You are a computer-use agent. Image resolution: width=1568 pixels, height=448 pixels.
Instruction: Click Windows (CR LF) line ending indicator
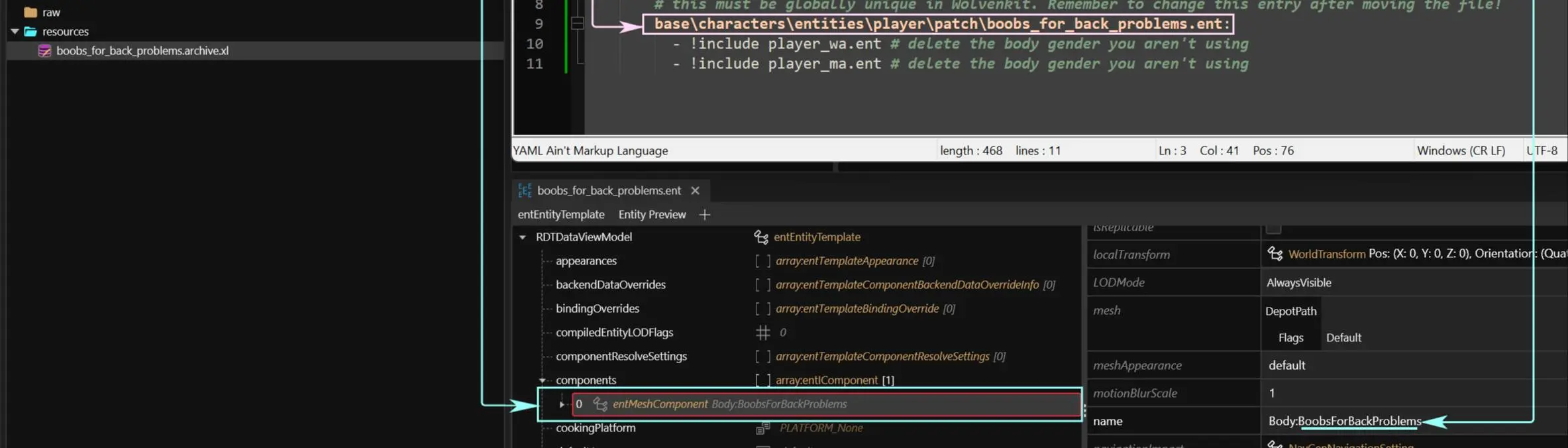click(x=1461, y=150)
